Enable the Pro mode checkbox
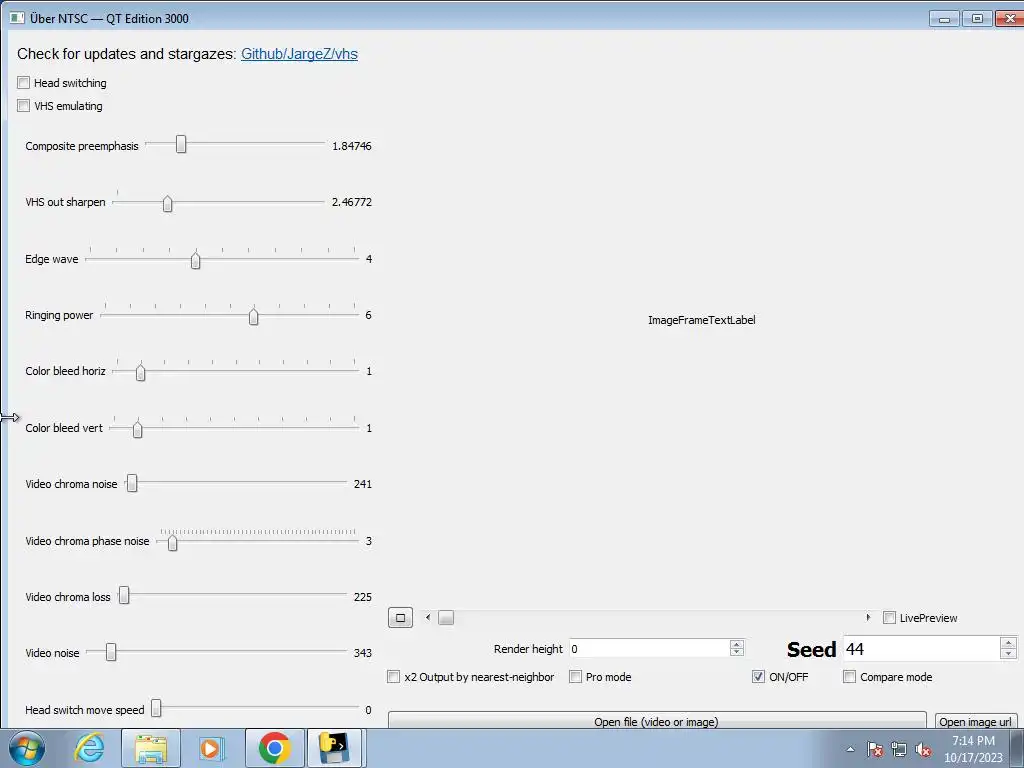 tap(575, 677)
